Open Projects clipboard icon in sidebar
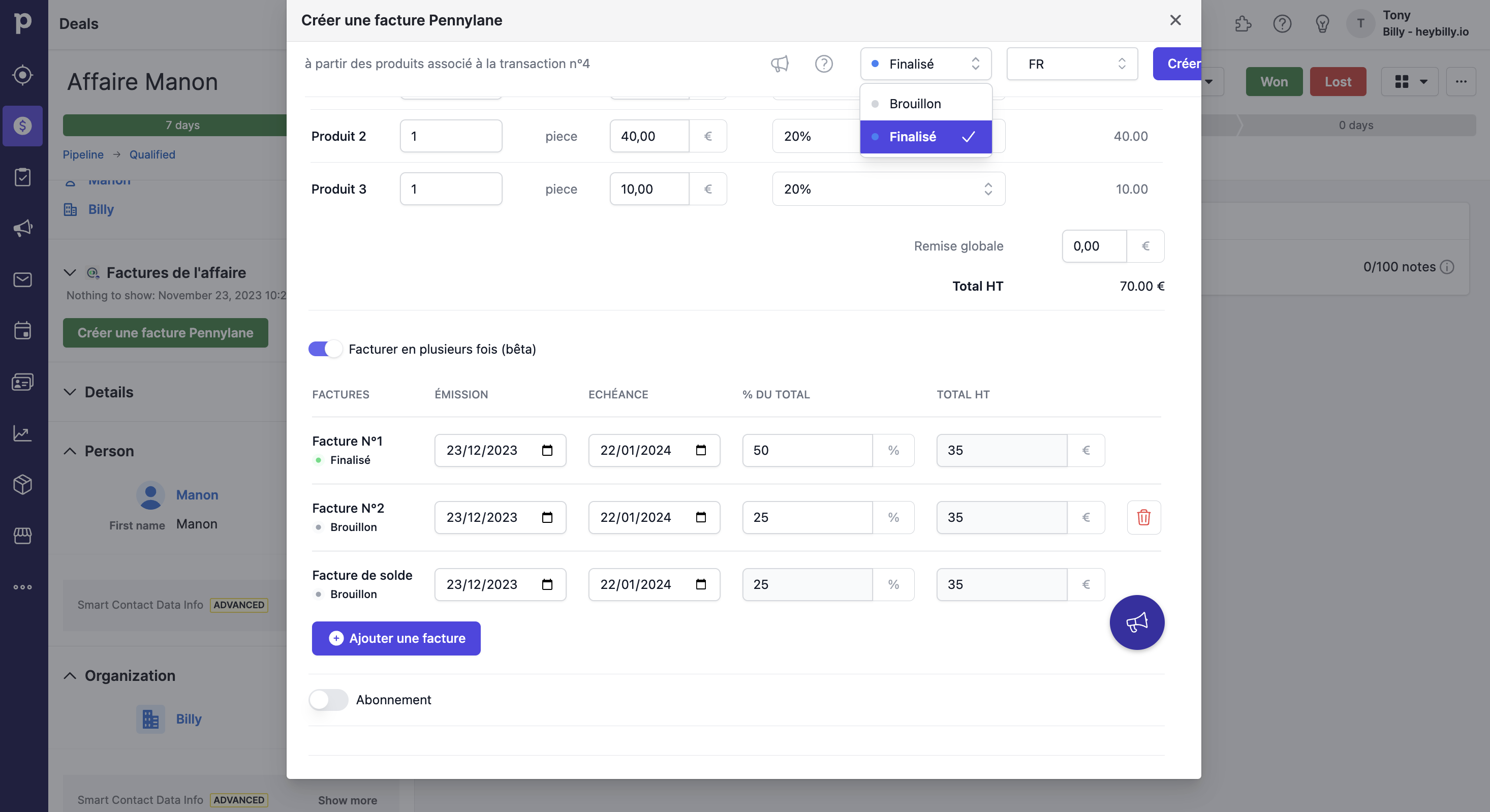Screen dimensions: 1490x812 click(22, 177)
